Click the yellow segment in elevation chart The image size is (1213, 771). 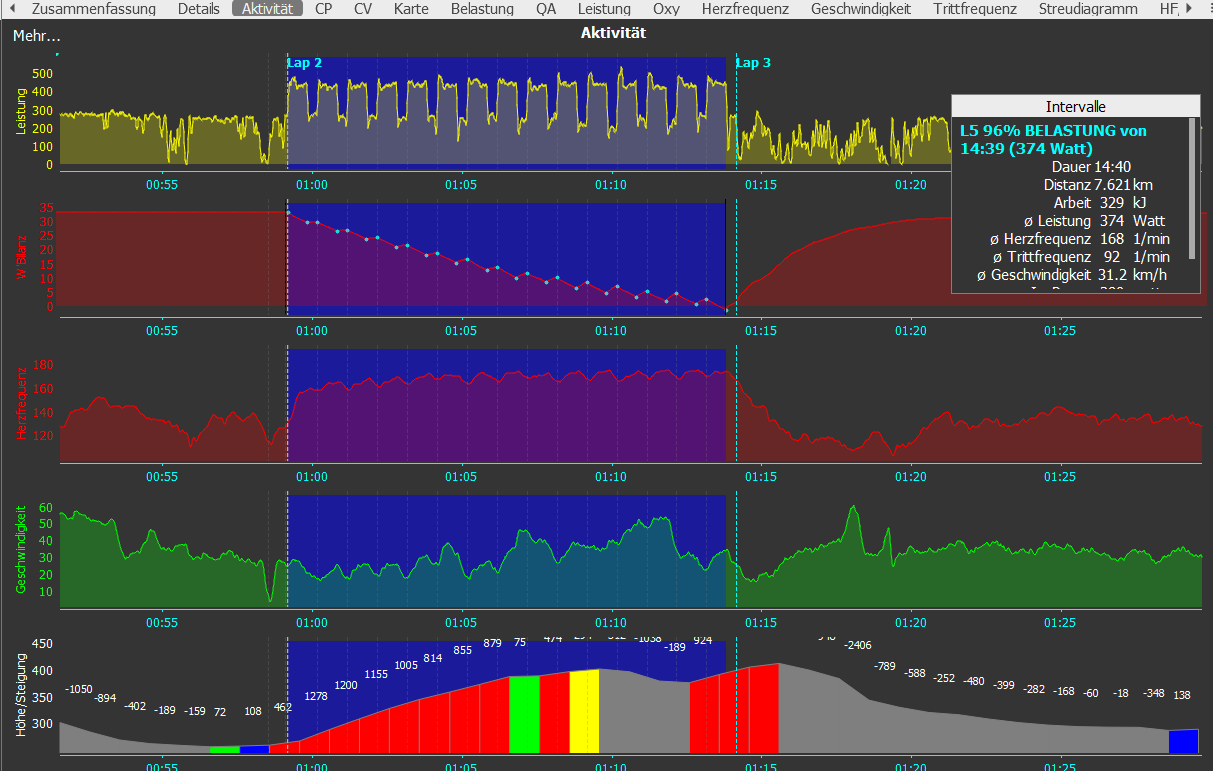584,711
